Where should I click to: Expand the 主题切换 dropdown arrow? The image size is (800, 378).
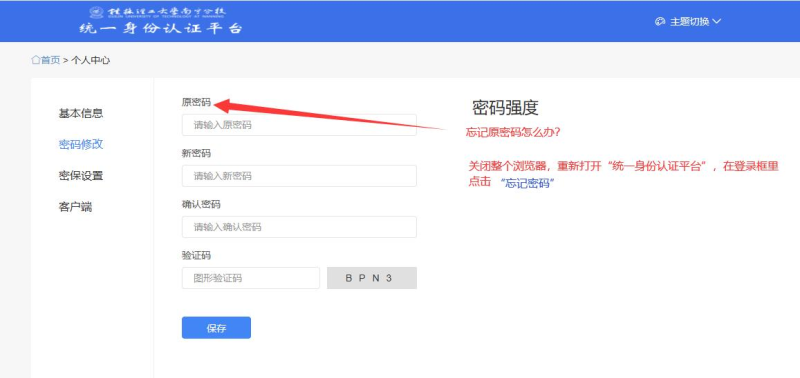coord(716,21)
